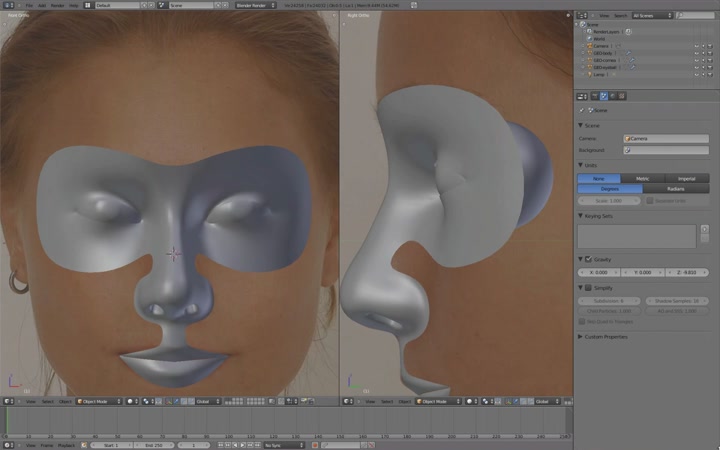Select Metric units option

pos(642,179)
